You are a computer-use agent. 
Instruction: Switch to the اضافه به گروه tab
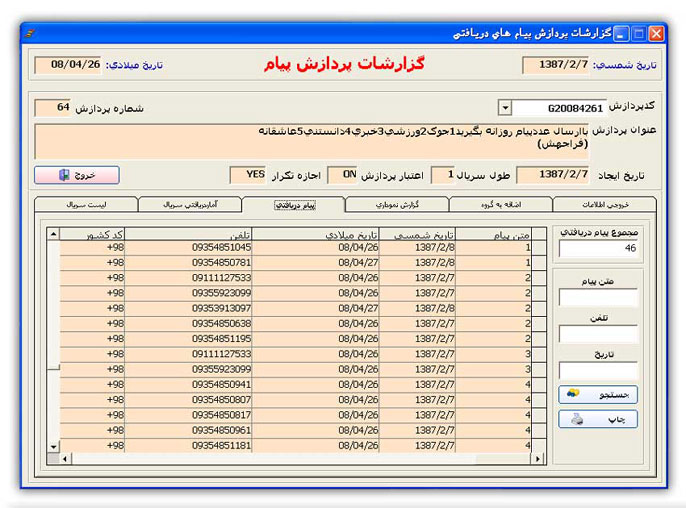pos(501,205)
